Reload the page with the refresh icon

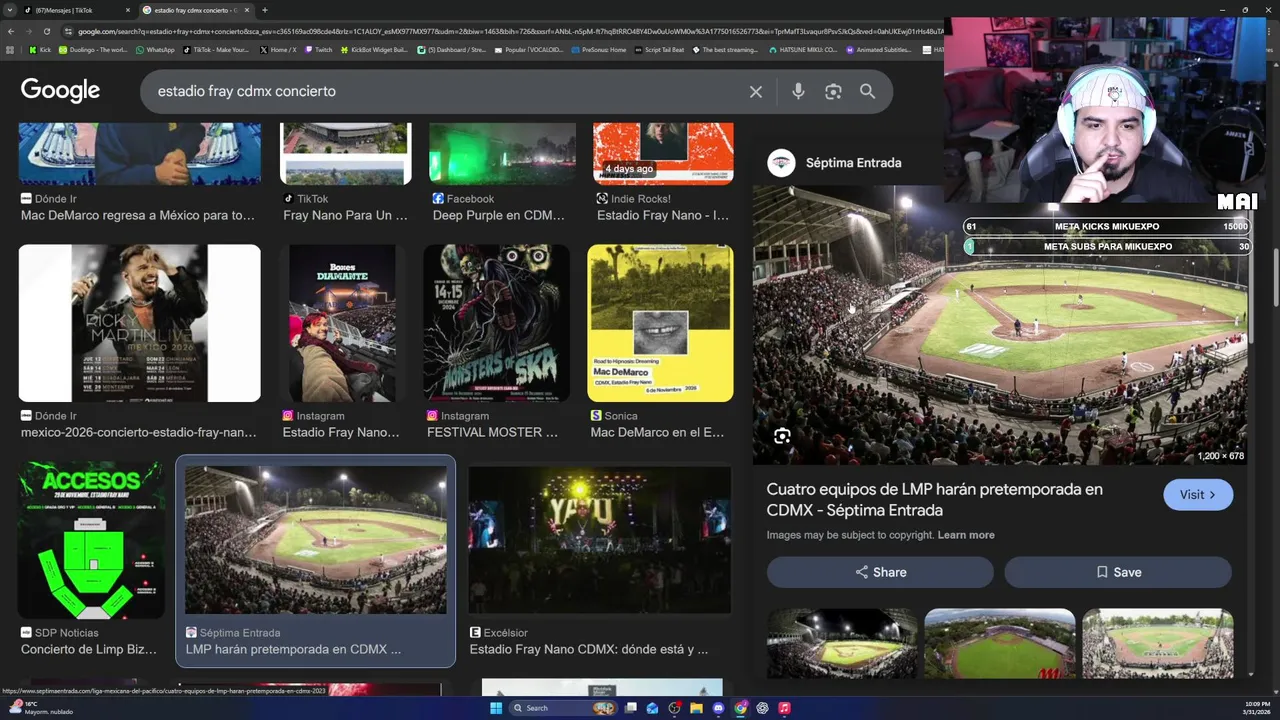coord(45,31)
